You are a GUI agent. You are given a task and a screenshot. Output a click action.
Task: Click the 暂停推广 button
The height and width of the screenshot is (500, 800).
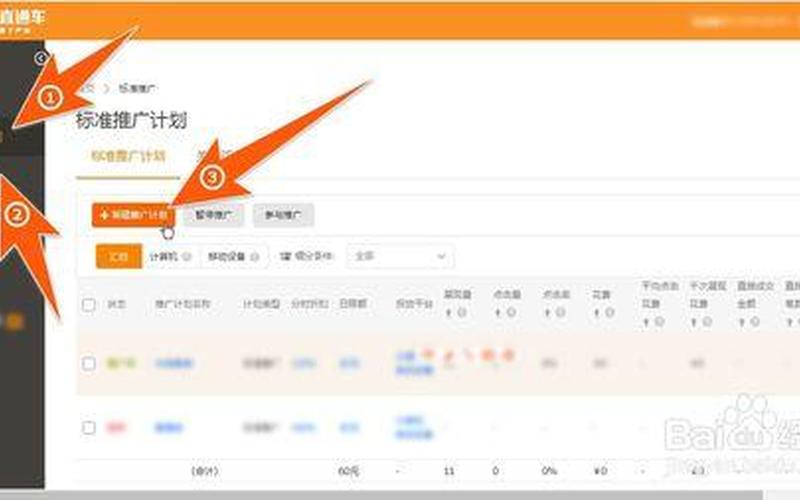(214, 215)
